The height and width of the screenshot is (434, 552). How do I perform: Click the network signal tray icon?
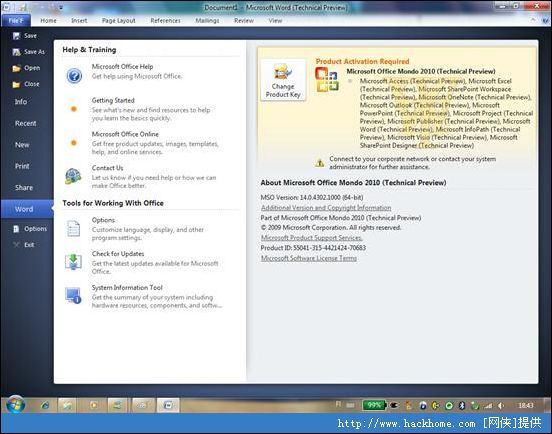(x=488, y=406)
